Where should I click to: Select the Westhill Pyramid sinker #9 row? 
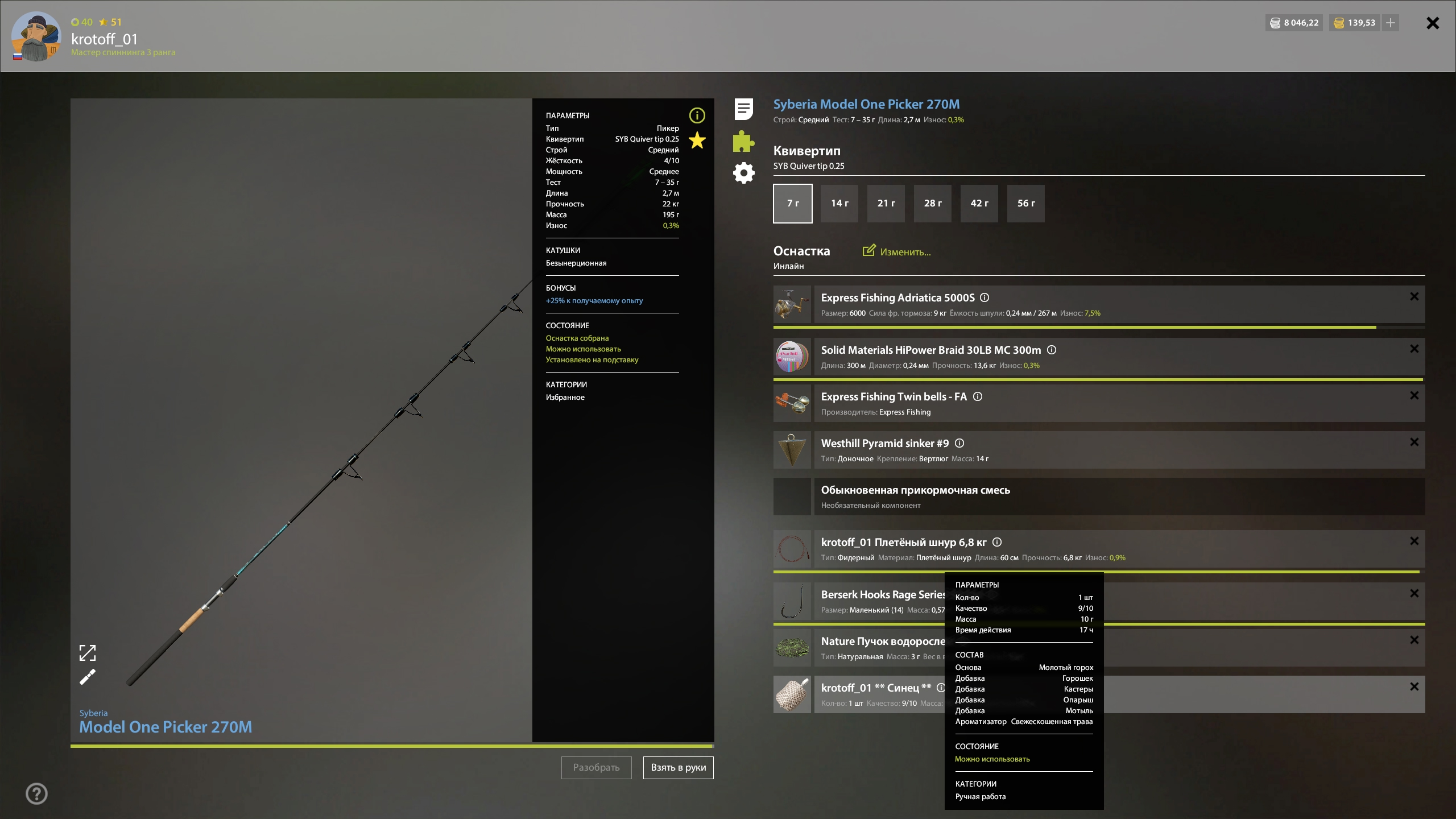click(x=1099, y=450)
